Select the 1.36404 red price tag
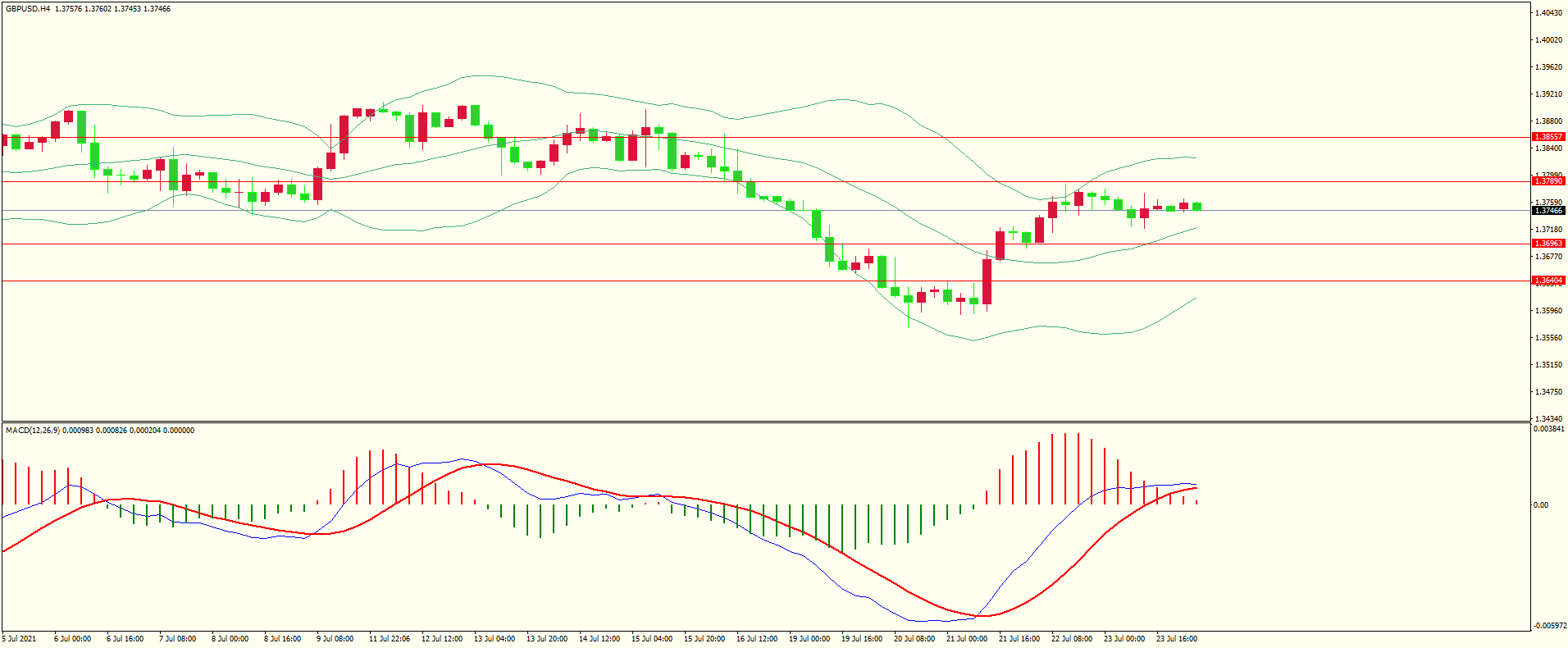The width and height of the screenshot is (1568, 648). 1548,281
